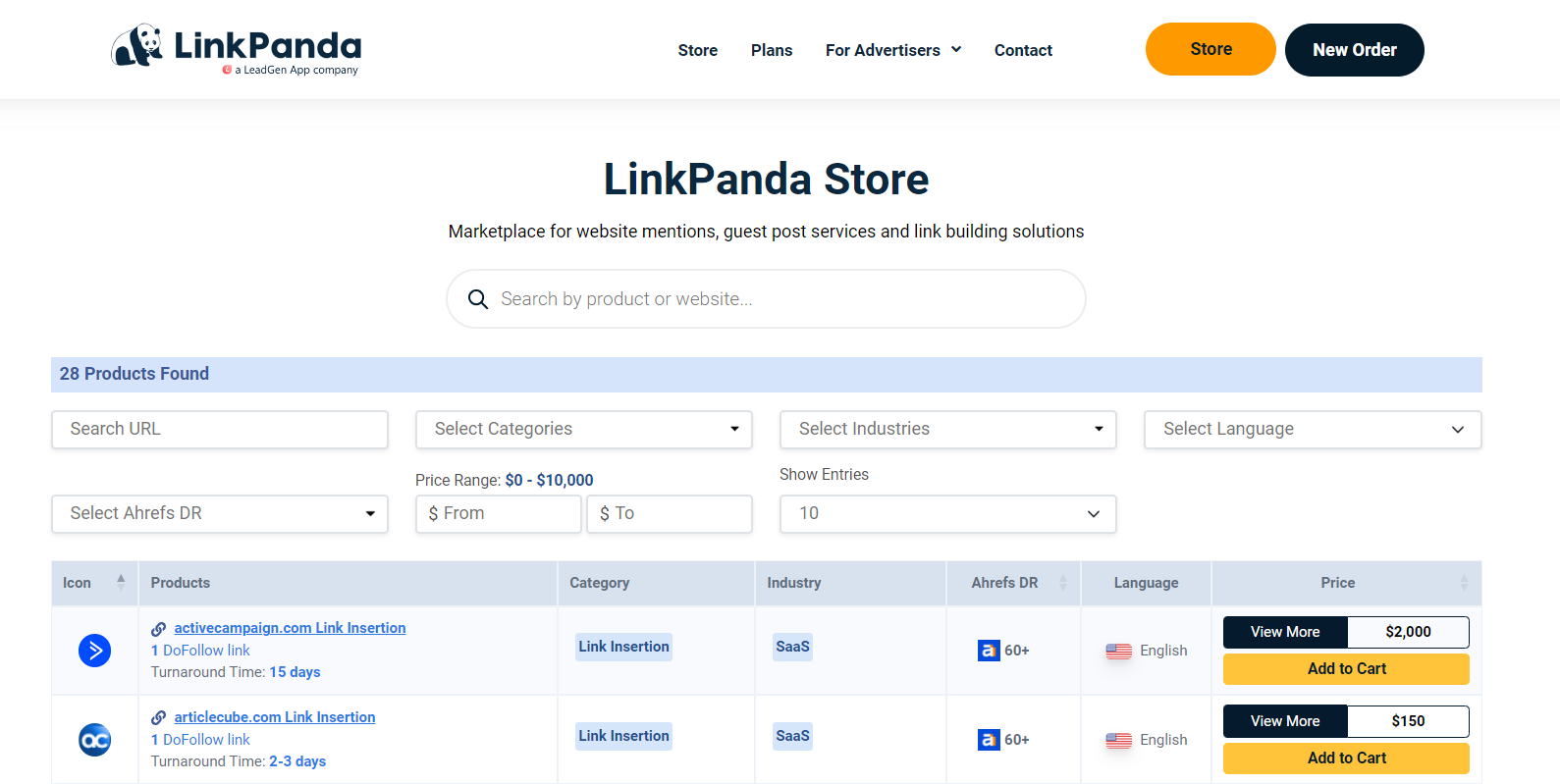Click 'Price Range: $0 - $10,000' label

504,480
